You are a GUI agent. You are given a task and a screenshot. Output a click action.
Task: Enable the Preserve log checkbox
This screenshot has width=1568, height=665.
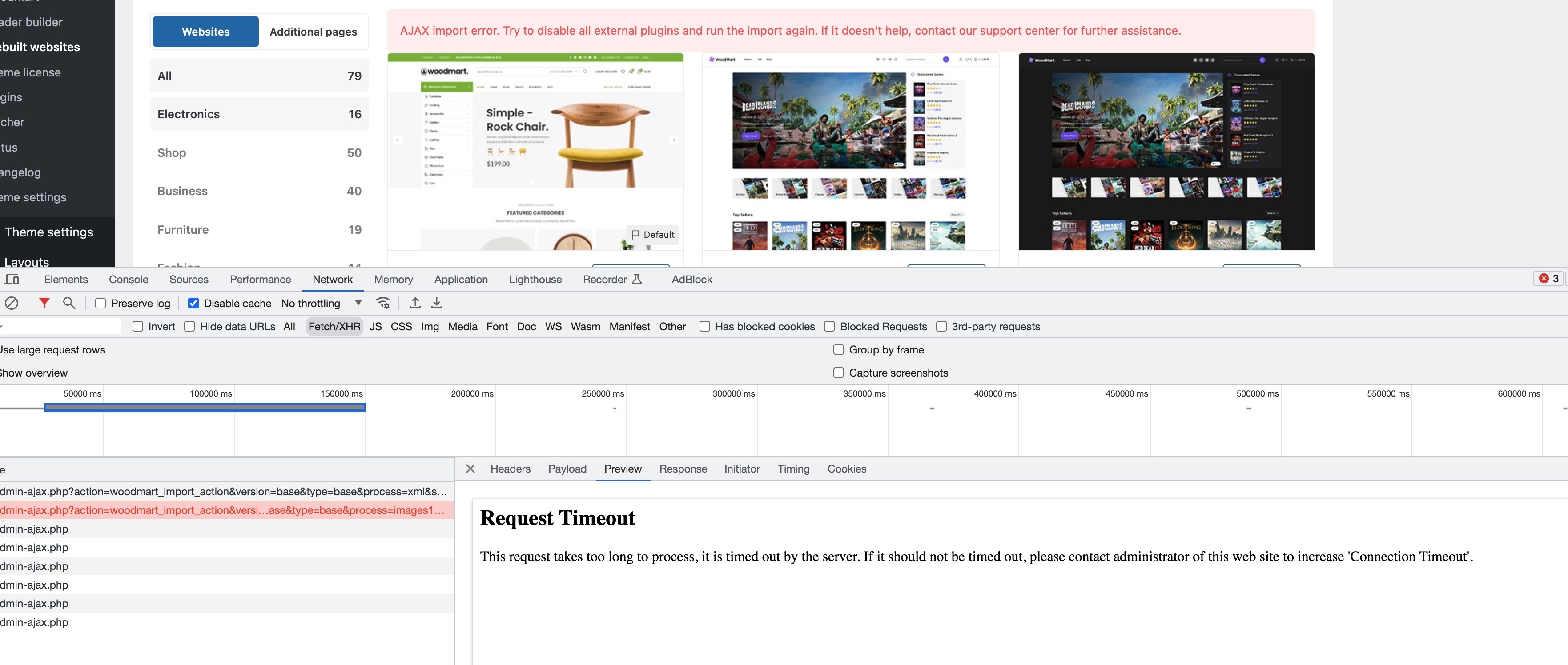[101, 303]
